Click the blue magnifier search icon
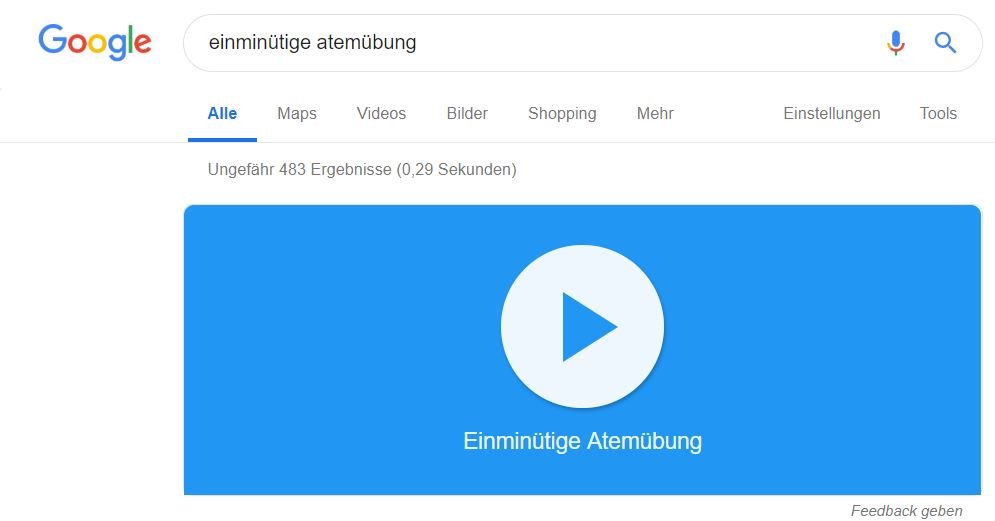Screen dimensions: 995x521 point(945,43)
